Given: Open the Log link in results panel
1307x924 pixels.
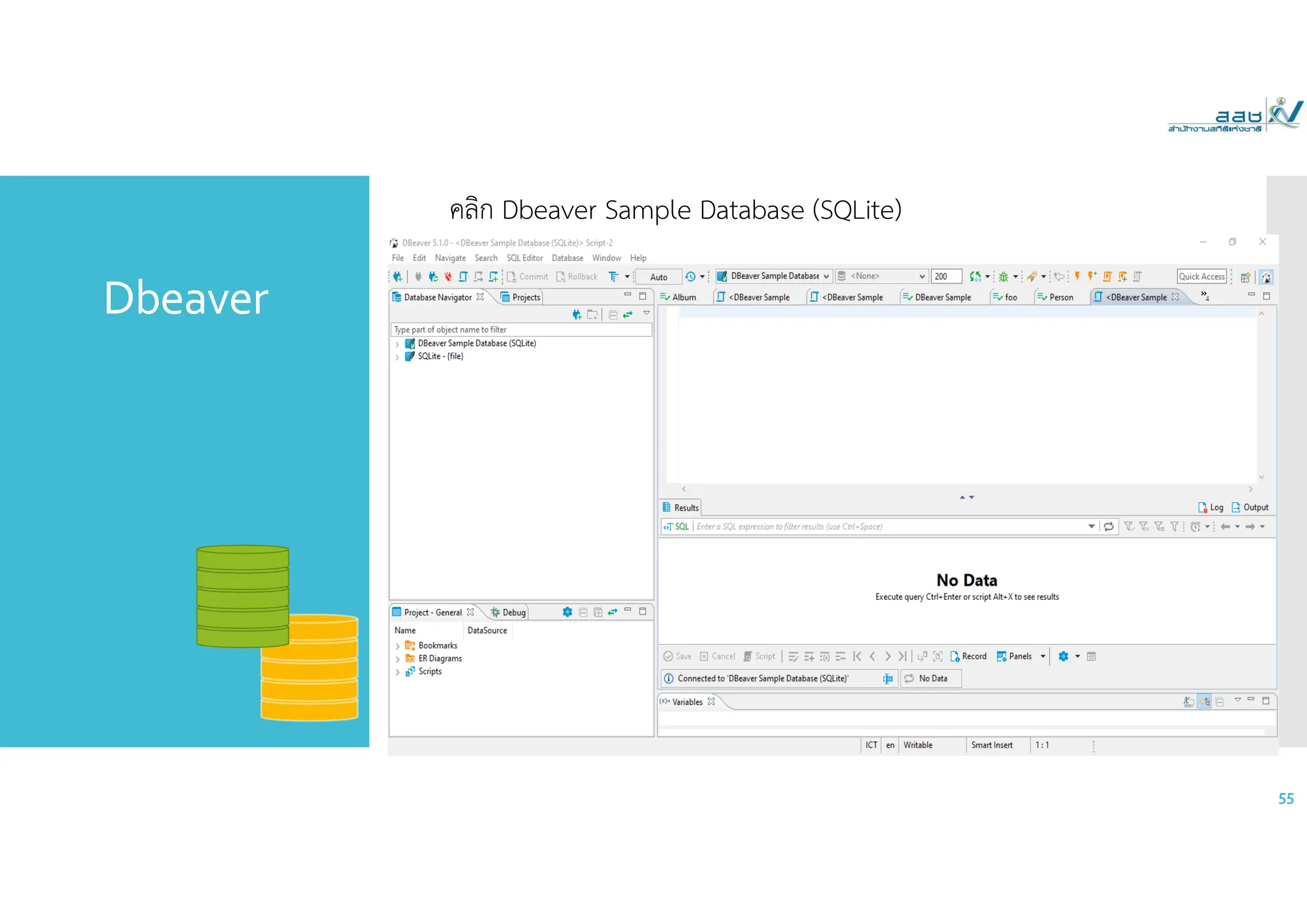Looking at the screenshot, I should pyautogui.click(x=1211, y=507).
